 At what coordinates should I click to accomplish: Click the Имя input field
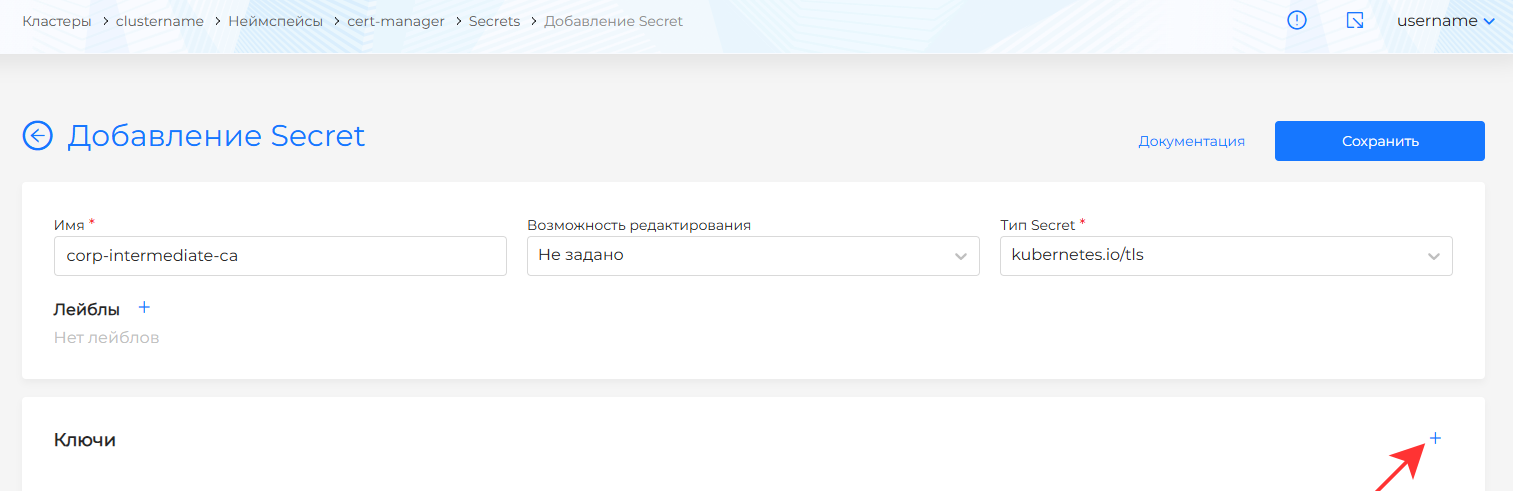coord(280,256)
